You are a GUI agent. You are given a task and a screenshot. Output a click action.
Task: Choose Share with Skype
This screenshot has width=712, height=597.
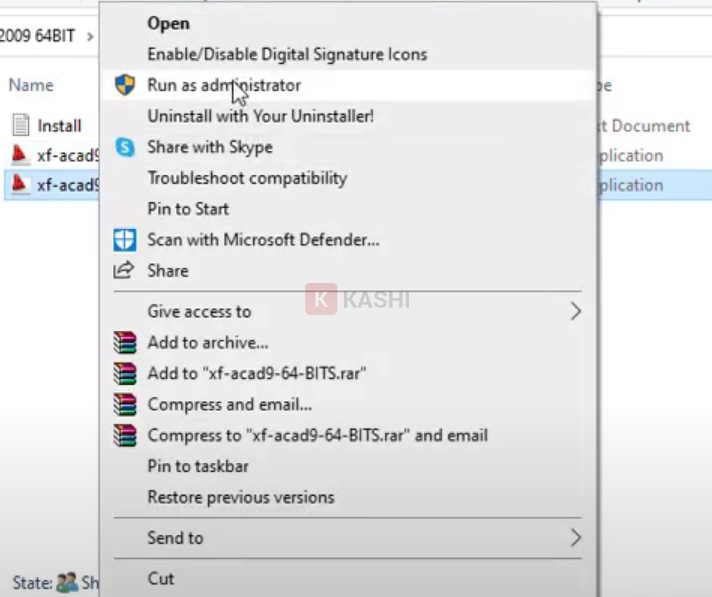coord(210,147)
